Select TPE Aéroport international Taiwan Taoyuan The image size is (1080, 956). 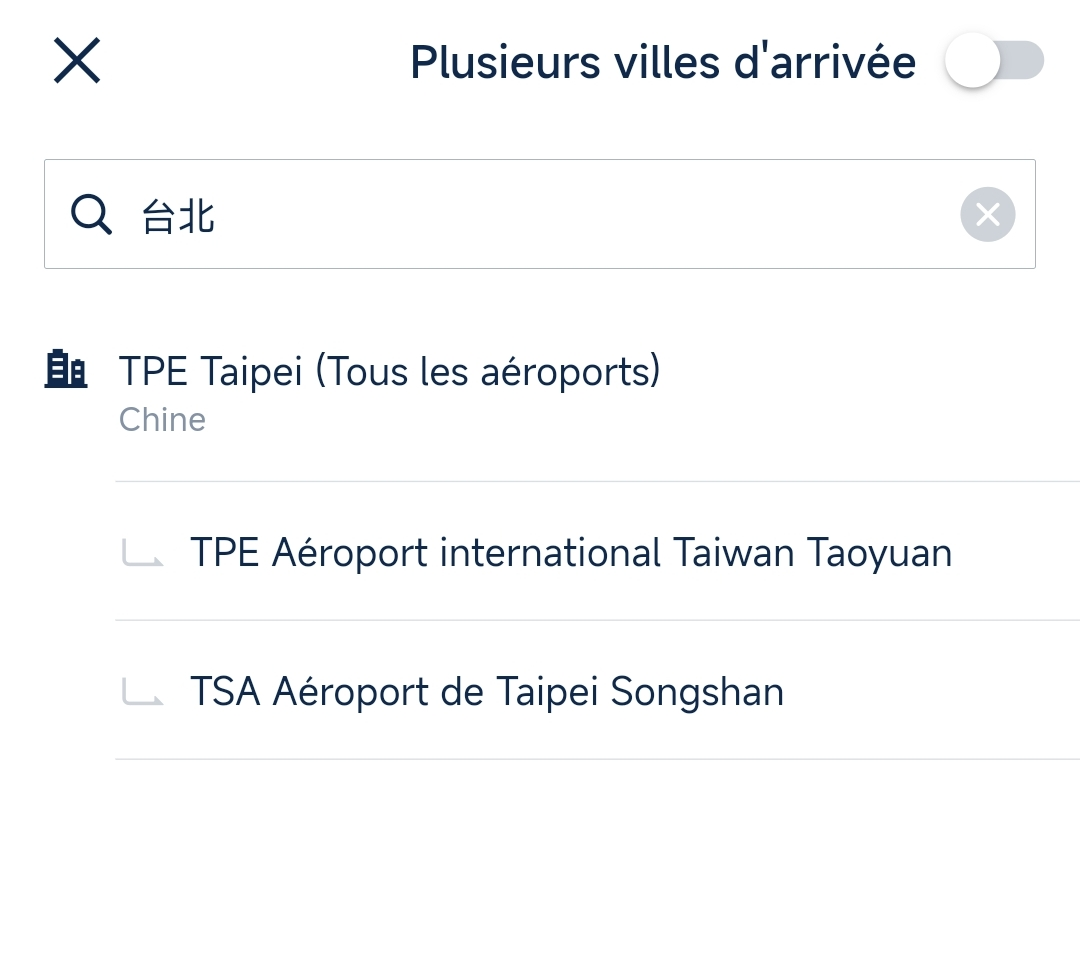point(570,552)
